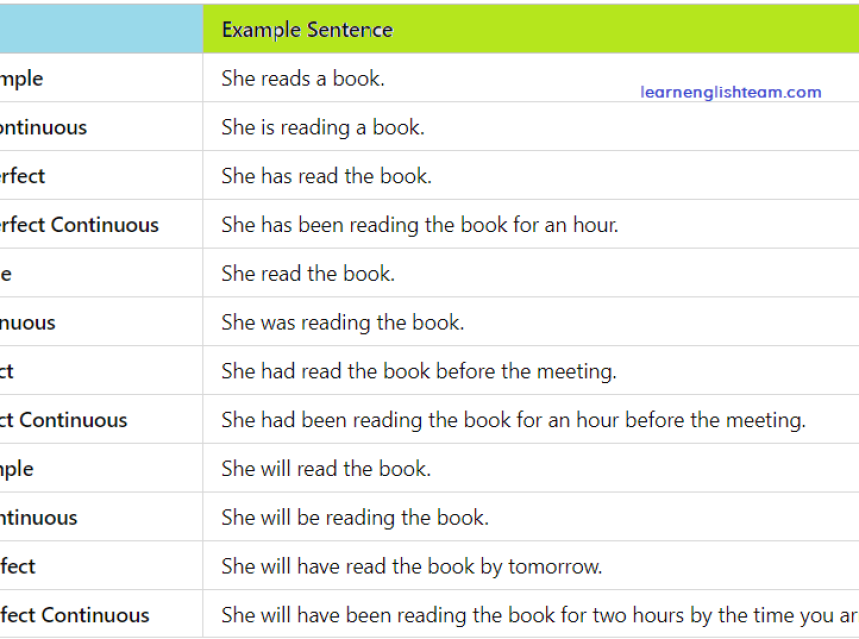Click "She has read the book." sentence
Screen dimensions: 859x639
coord(326,177)
